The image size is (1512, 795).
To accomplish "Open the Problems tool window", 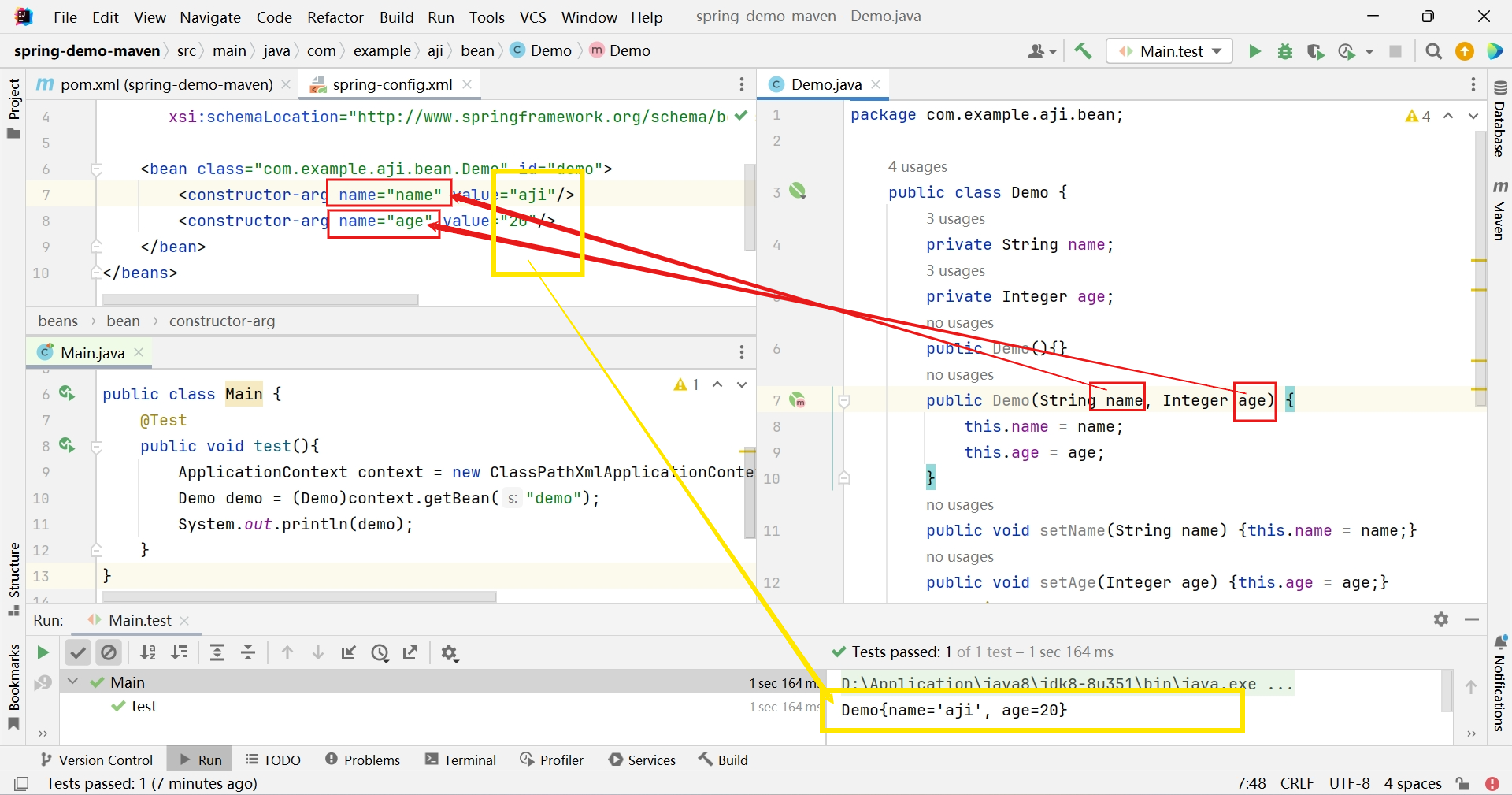I will 363,760.
